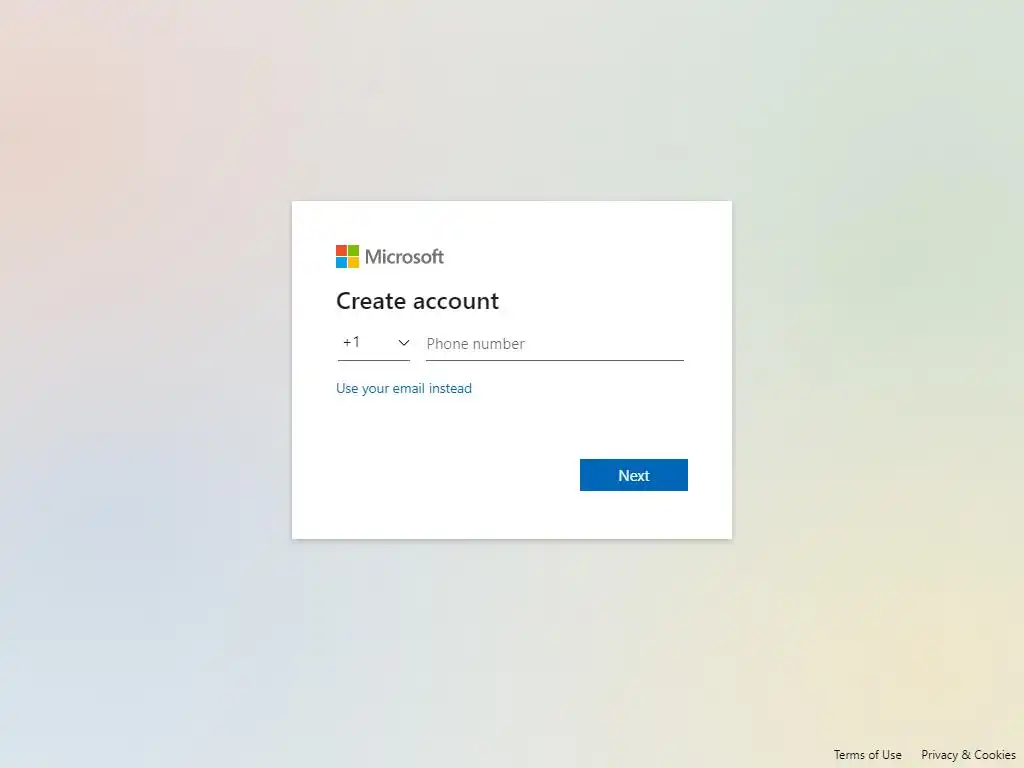Click the blue Next button
The height and width of the screenshot is (768, 1024).
pos(633,475)
